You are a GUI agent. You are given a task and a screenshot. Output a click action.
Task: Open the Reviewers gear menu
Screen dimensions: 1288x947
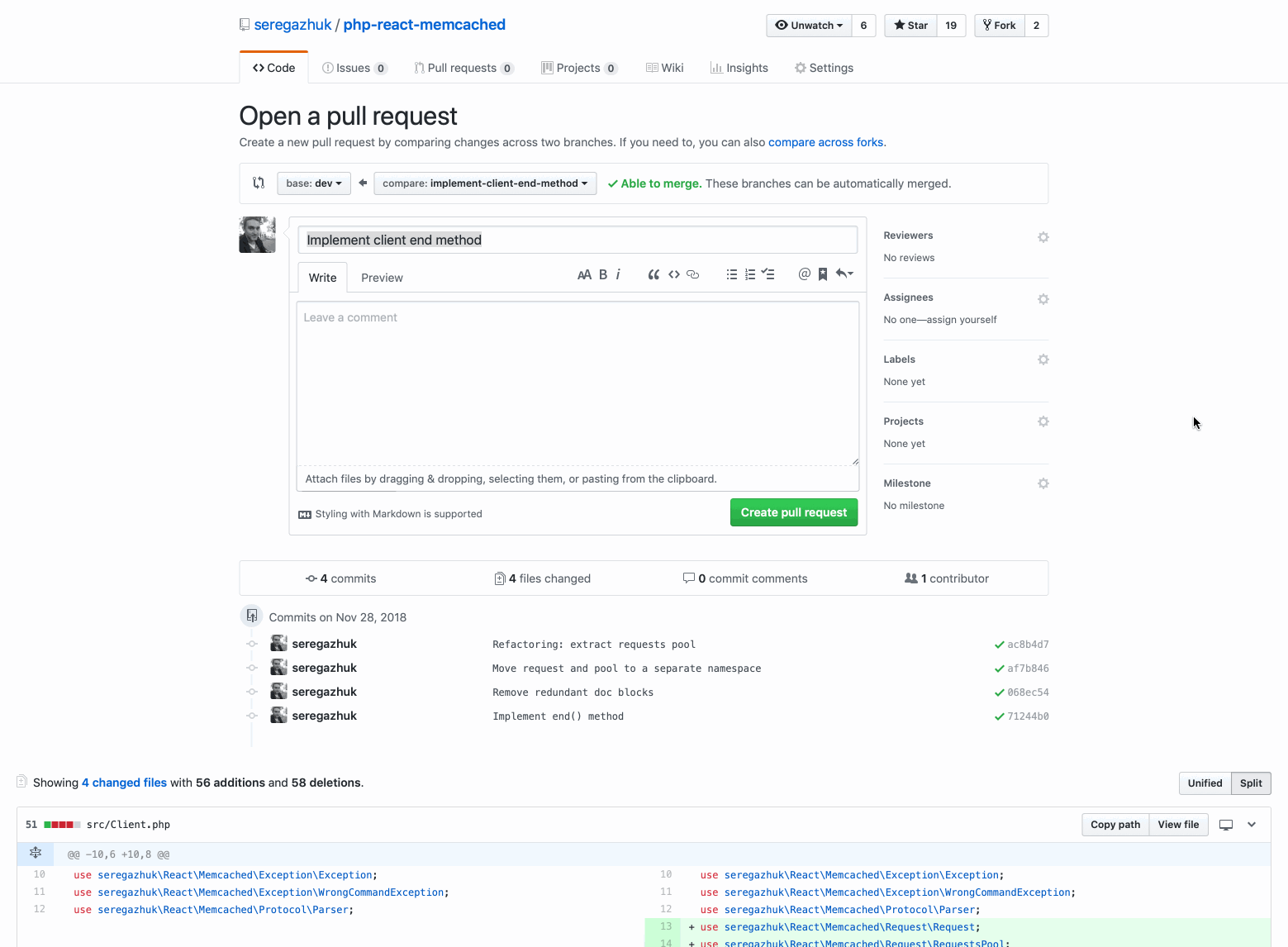(x=1043, y=237)
